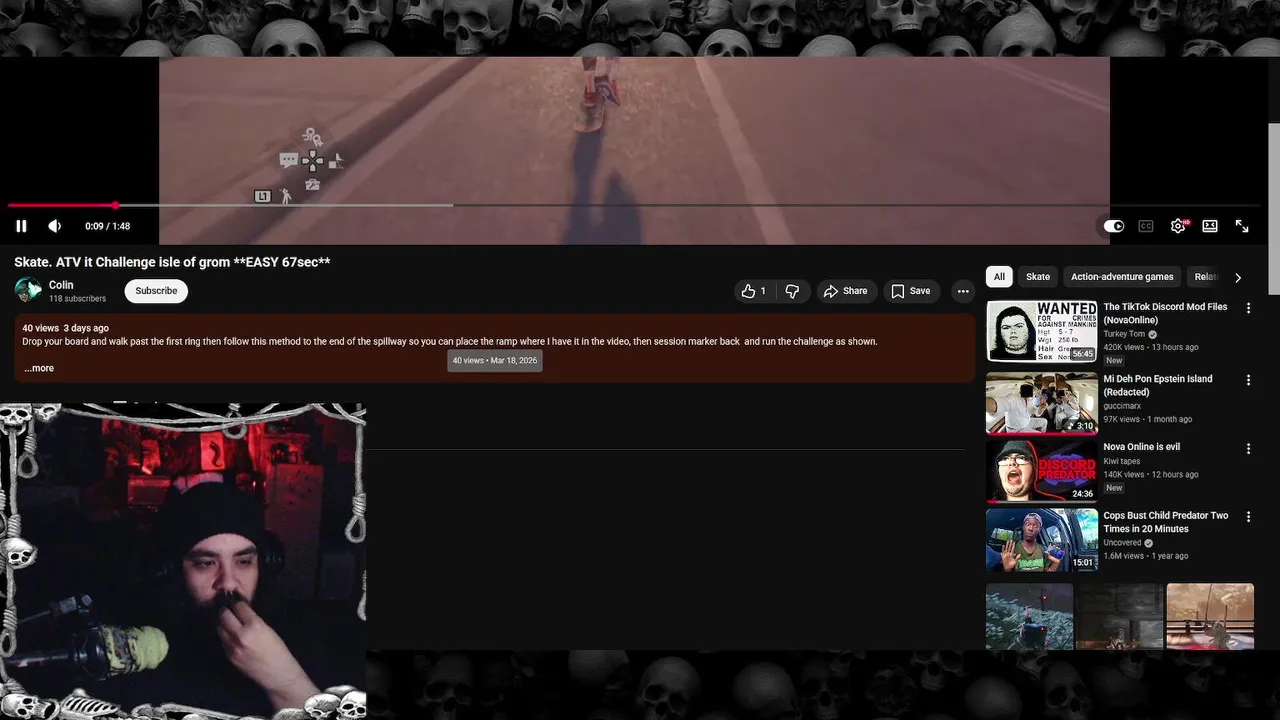Screen dimensions: 1280x720
Task: Switch to theater mode
Action: (1210, 226)
